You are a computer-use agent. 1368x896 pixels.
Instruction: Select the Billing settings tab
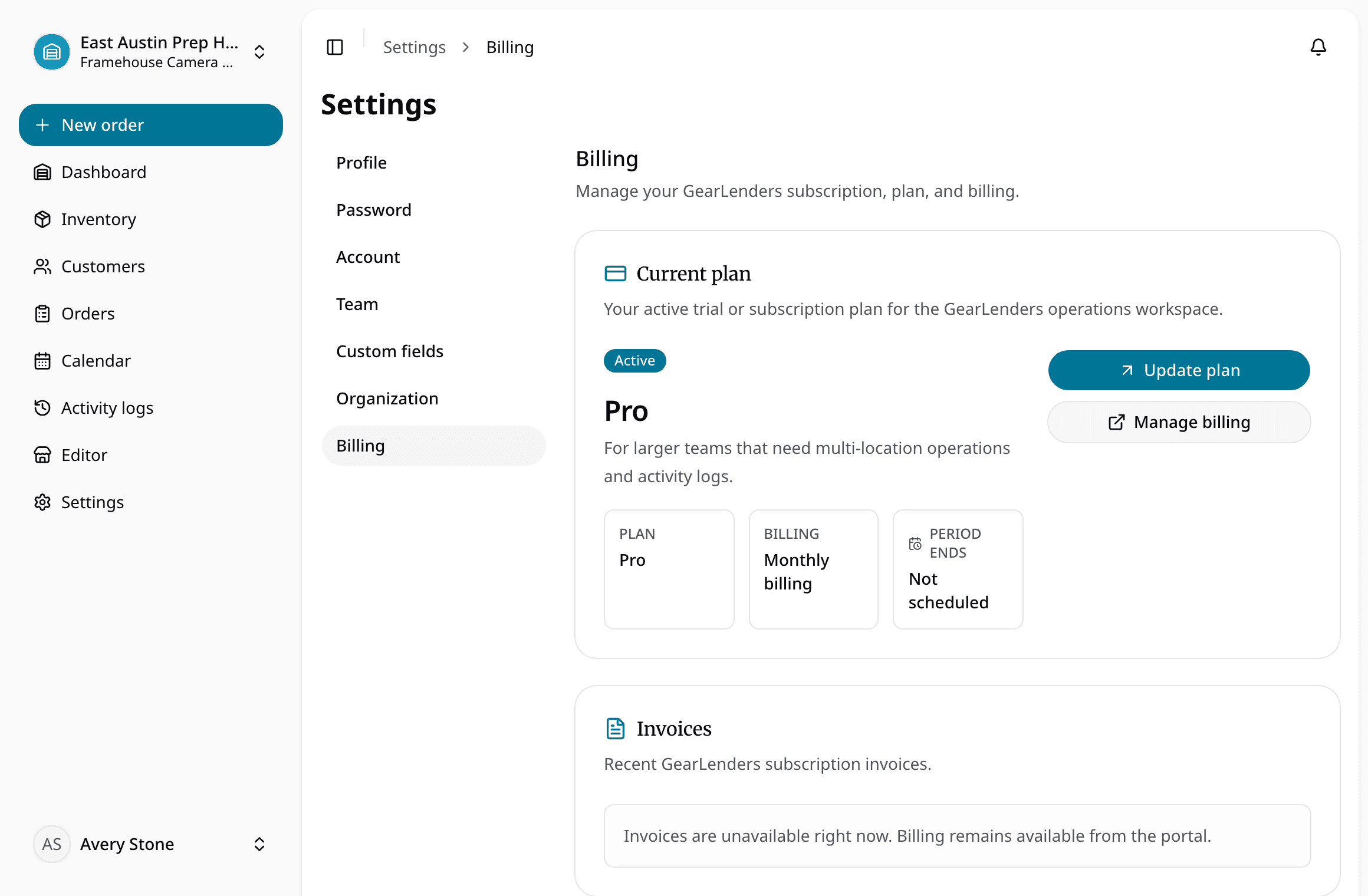pyautogui.click(x=433, y=446)
